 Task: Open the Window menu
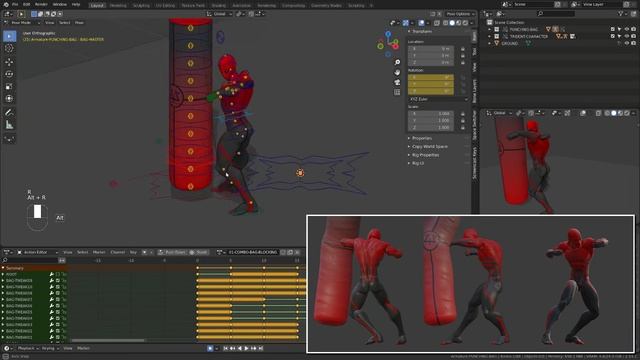pos(60,4)
